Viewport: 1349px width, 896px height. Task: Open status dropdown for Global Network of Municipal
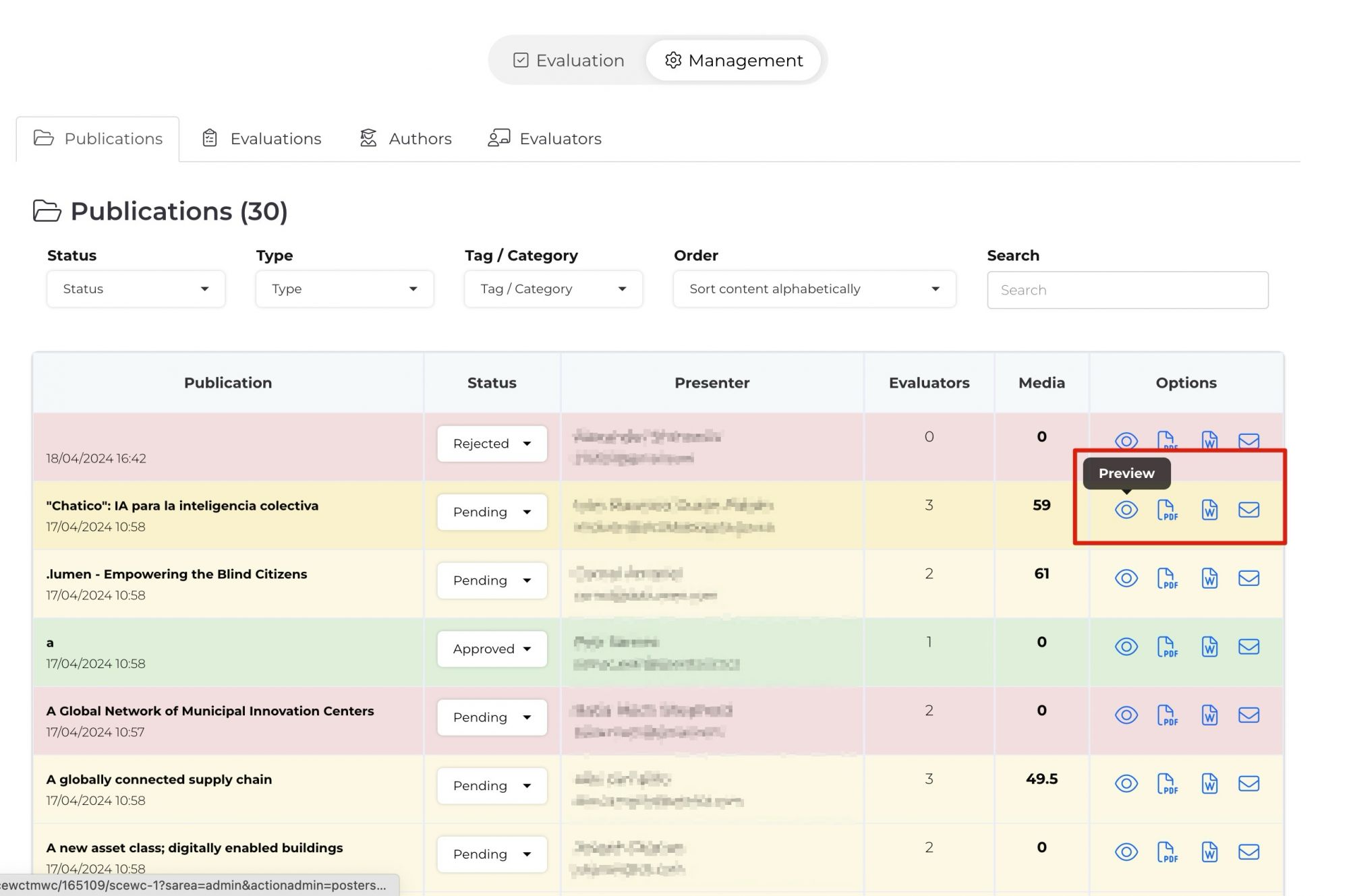(x=492, y=717)
